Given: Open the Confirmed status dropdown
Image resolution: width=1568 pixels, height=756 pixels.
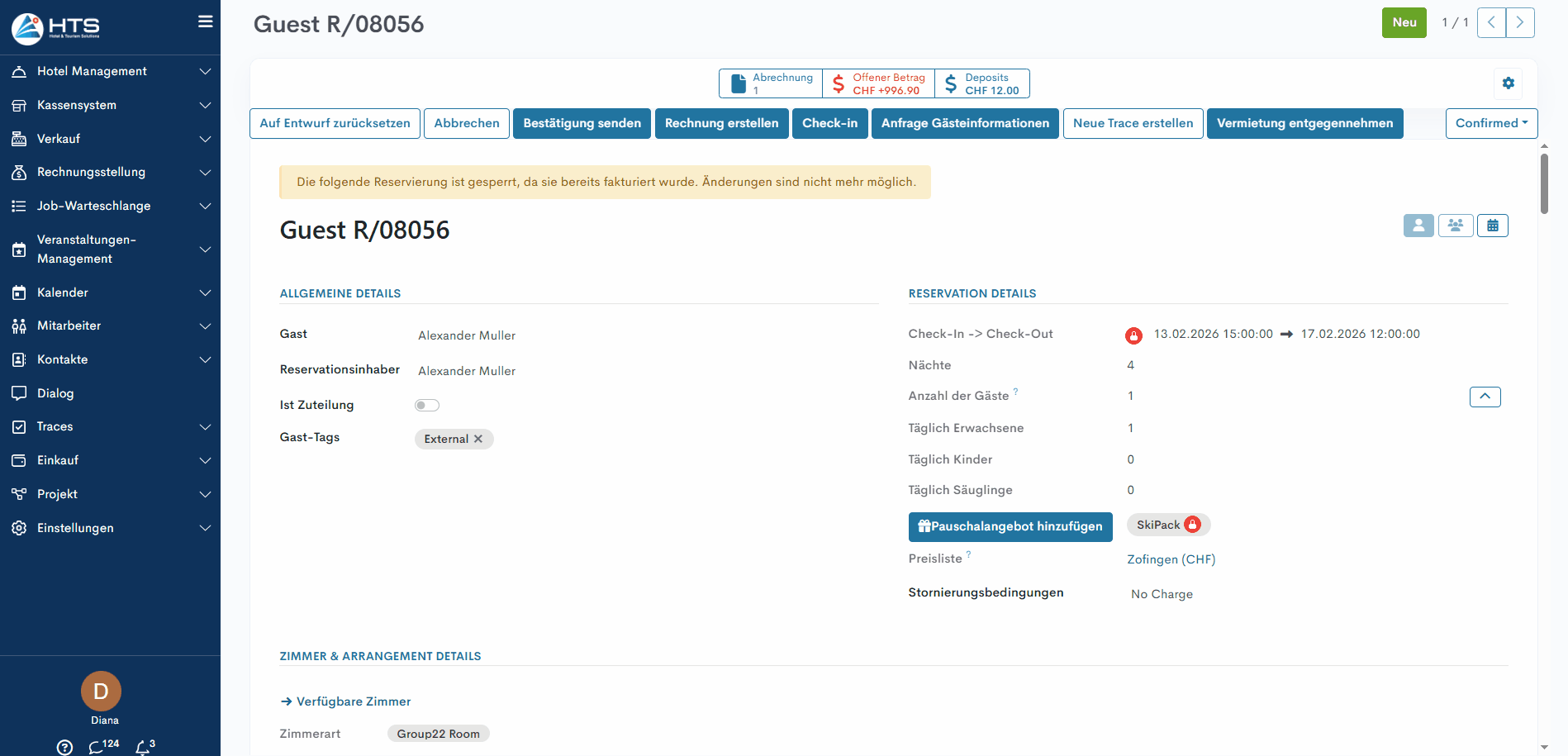Looking at the screenshot, I should [x=1490, y=124].
